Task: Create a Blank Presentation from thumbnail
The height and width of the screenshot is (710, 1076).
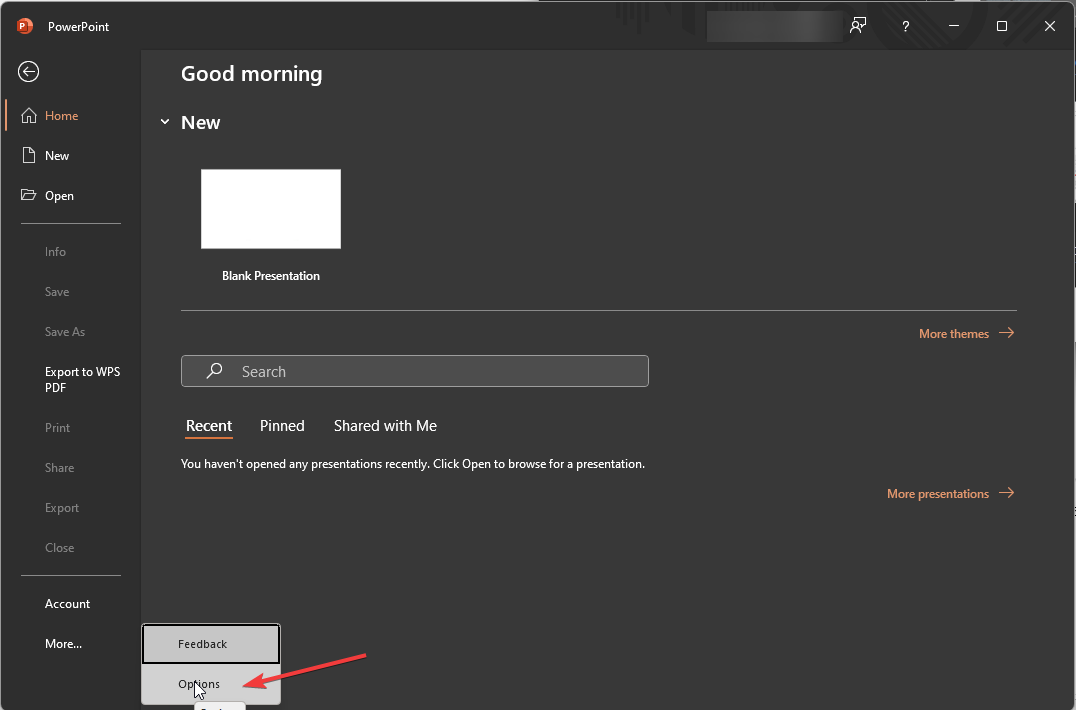Action: [x=271, y=209]
